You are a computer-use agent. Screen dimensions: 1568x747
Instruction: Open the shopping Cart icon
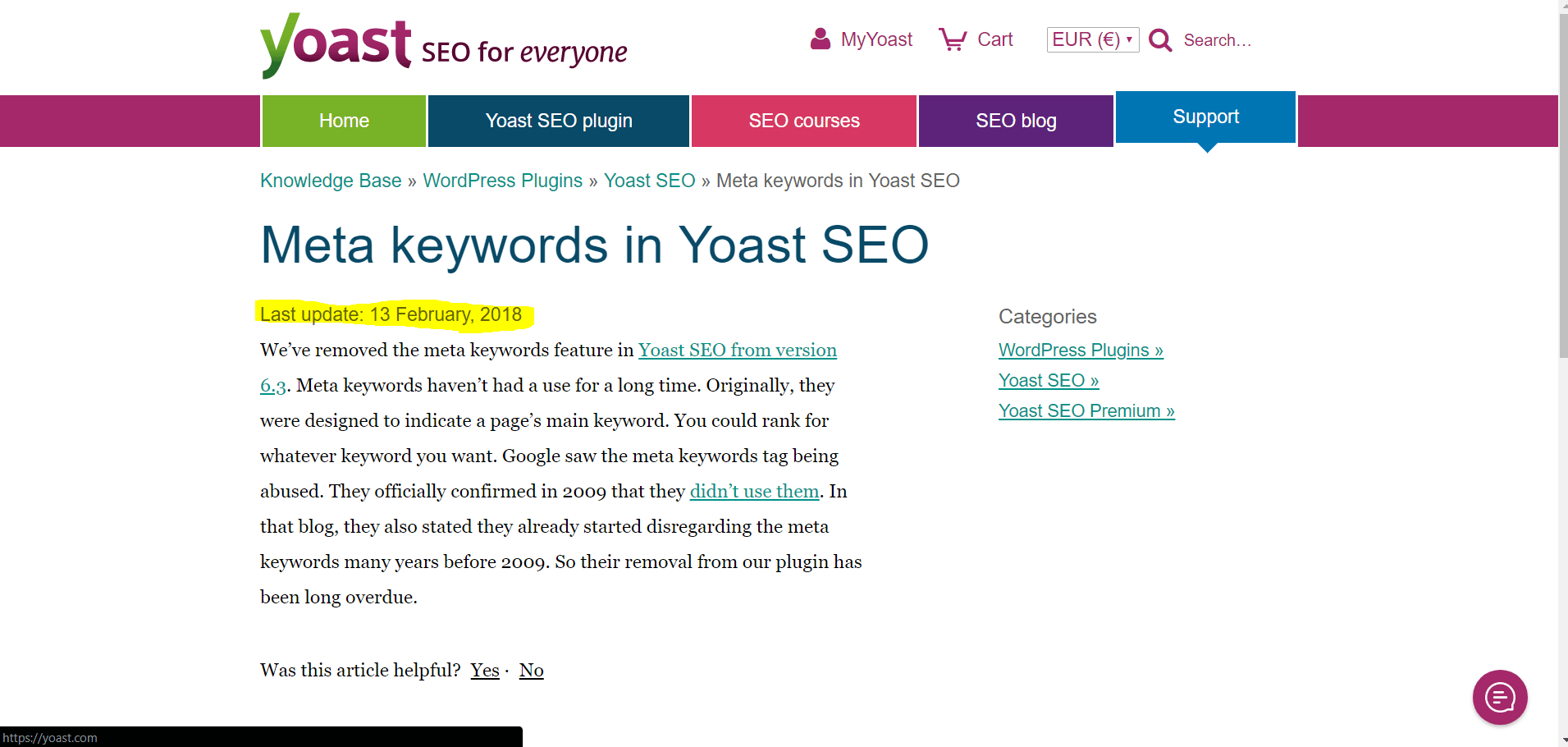tap(952, 39)
